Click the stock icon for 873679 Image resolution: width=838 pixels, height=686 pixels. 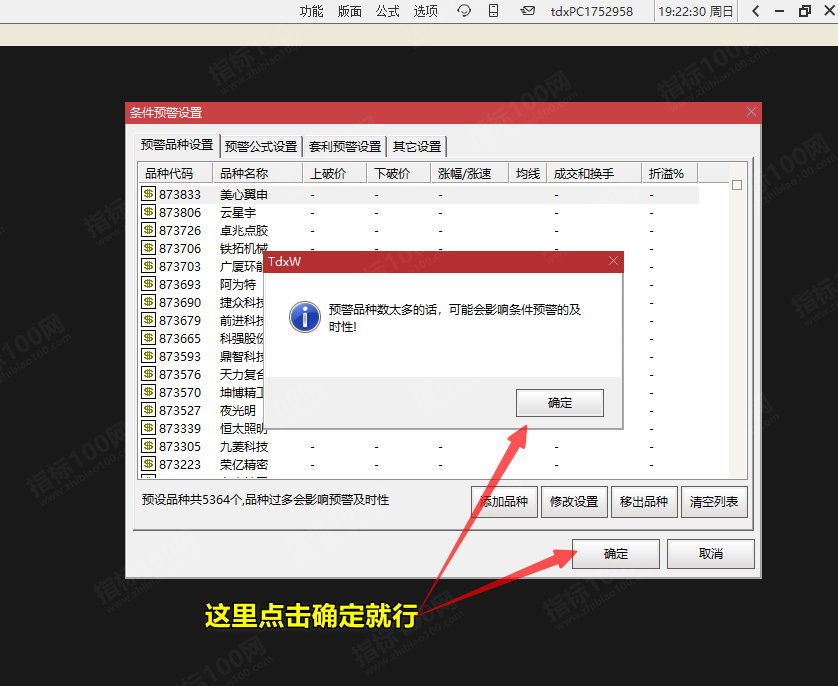(x=148, y=319)
